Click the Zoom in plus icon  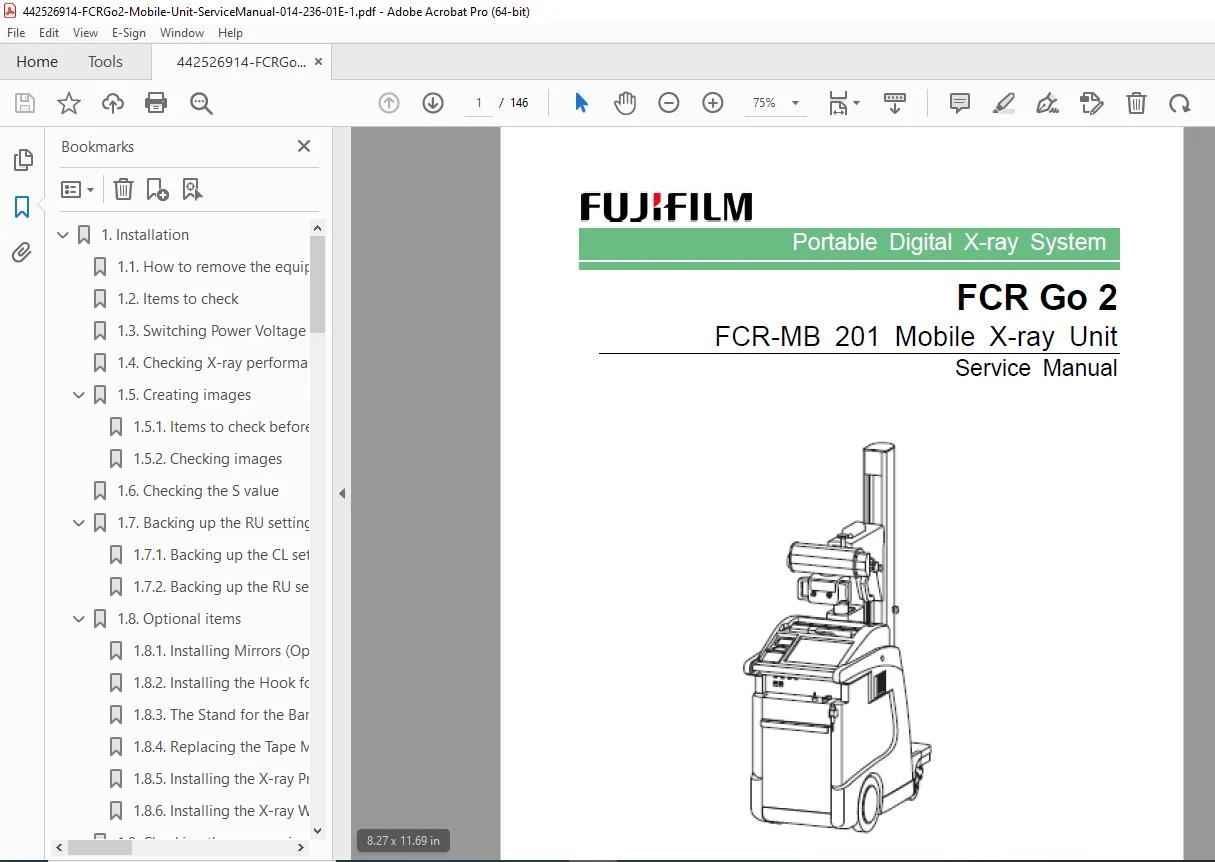[713, 103]
